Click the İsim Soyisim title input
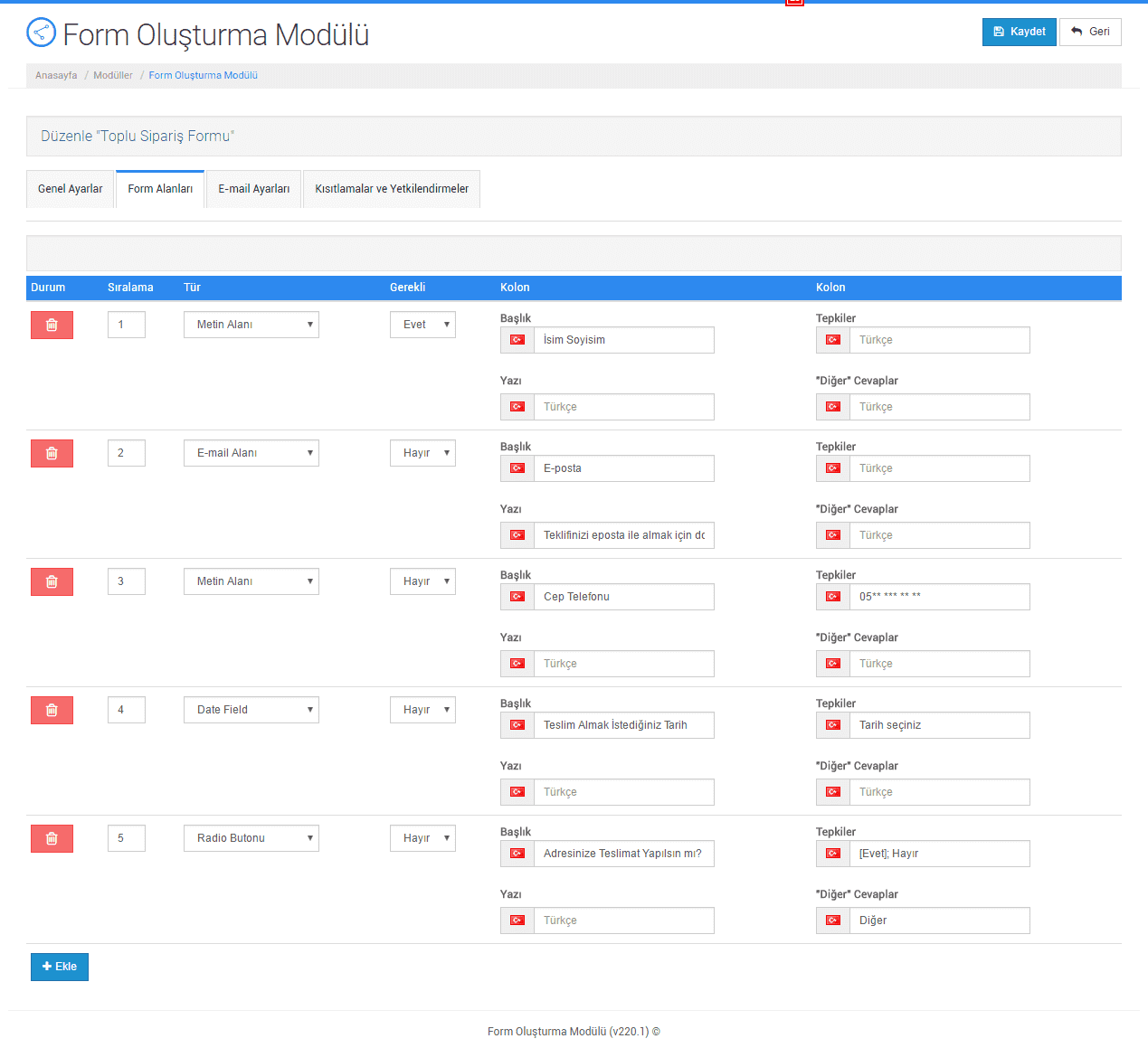The image size is (1148, 1048). [624, 340]
